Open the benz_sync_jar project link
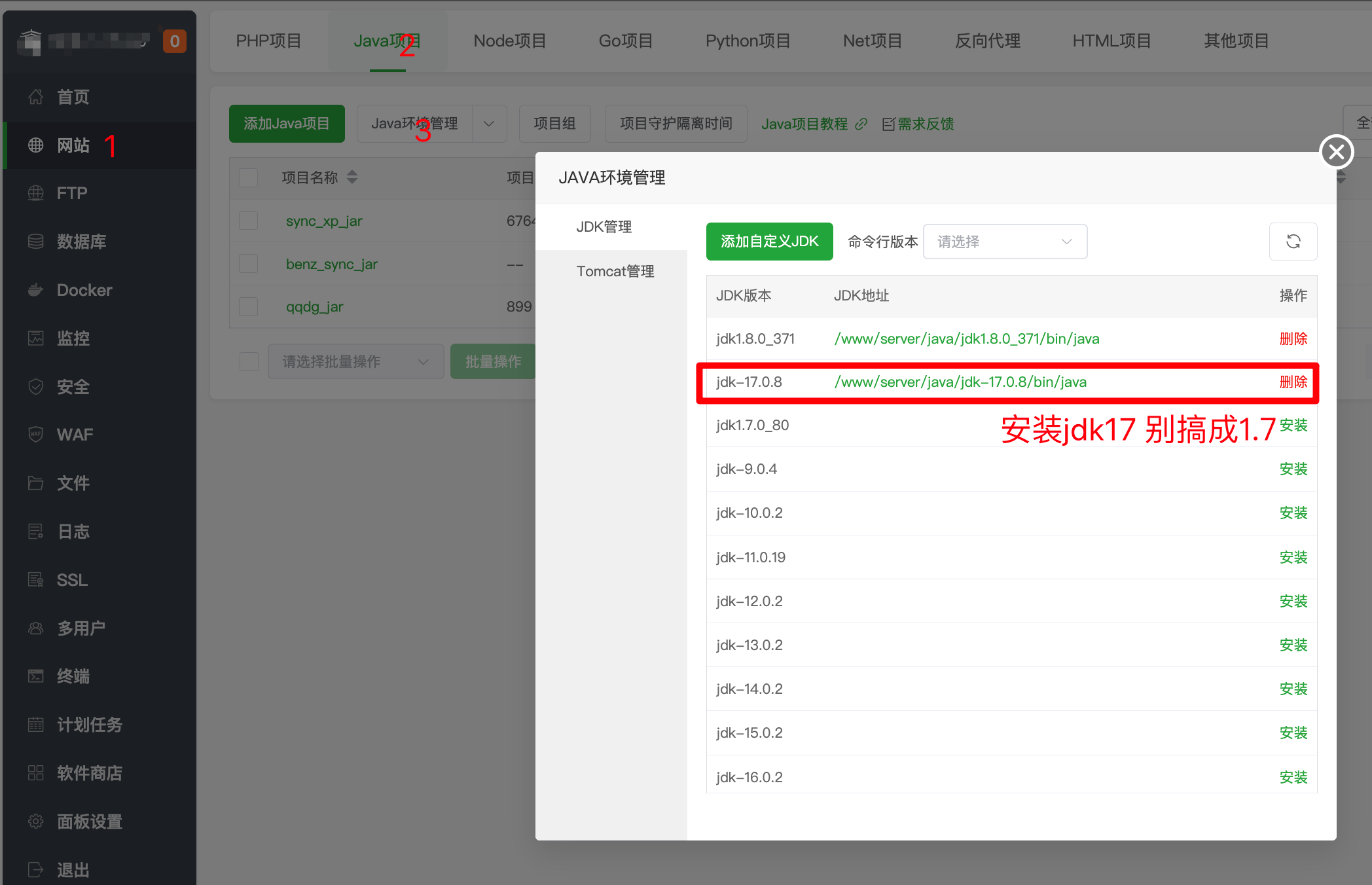The image size is (1372, 885). click(332, 264)
